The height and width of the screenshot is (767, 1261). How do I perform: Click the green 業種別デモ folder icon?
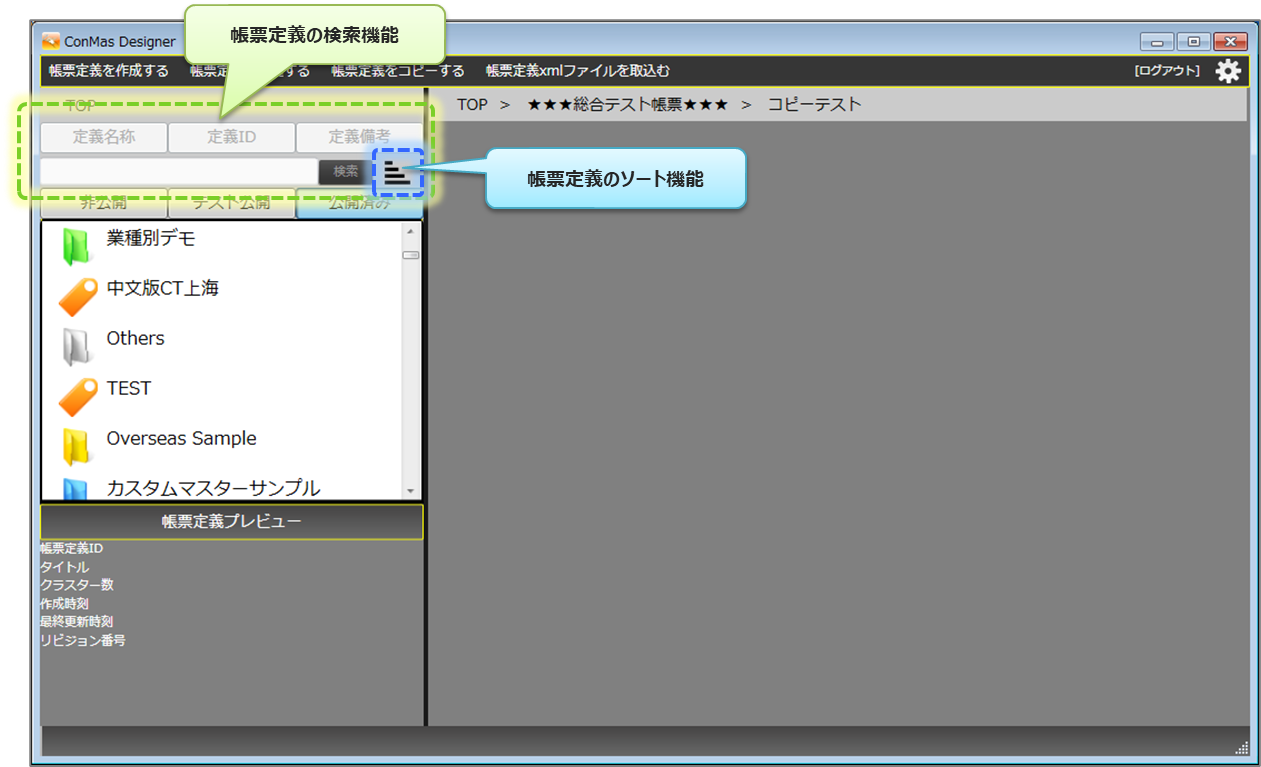76,246
